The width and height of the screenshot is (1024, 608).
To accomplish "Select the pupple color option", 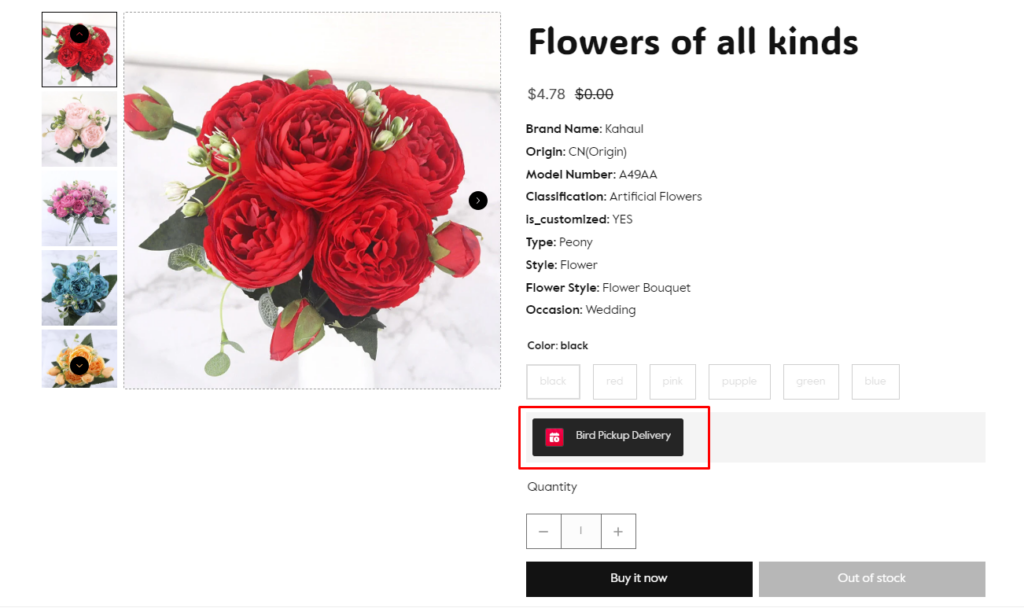I will point(739,381).
